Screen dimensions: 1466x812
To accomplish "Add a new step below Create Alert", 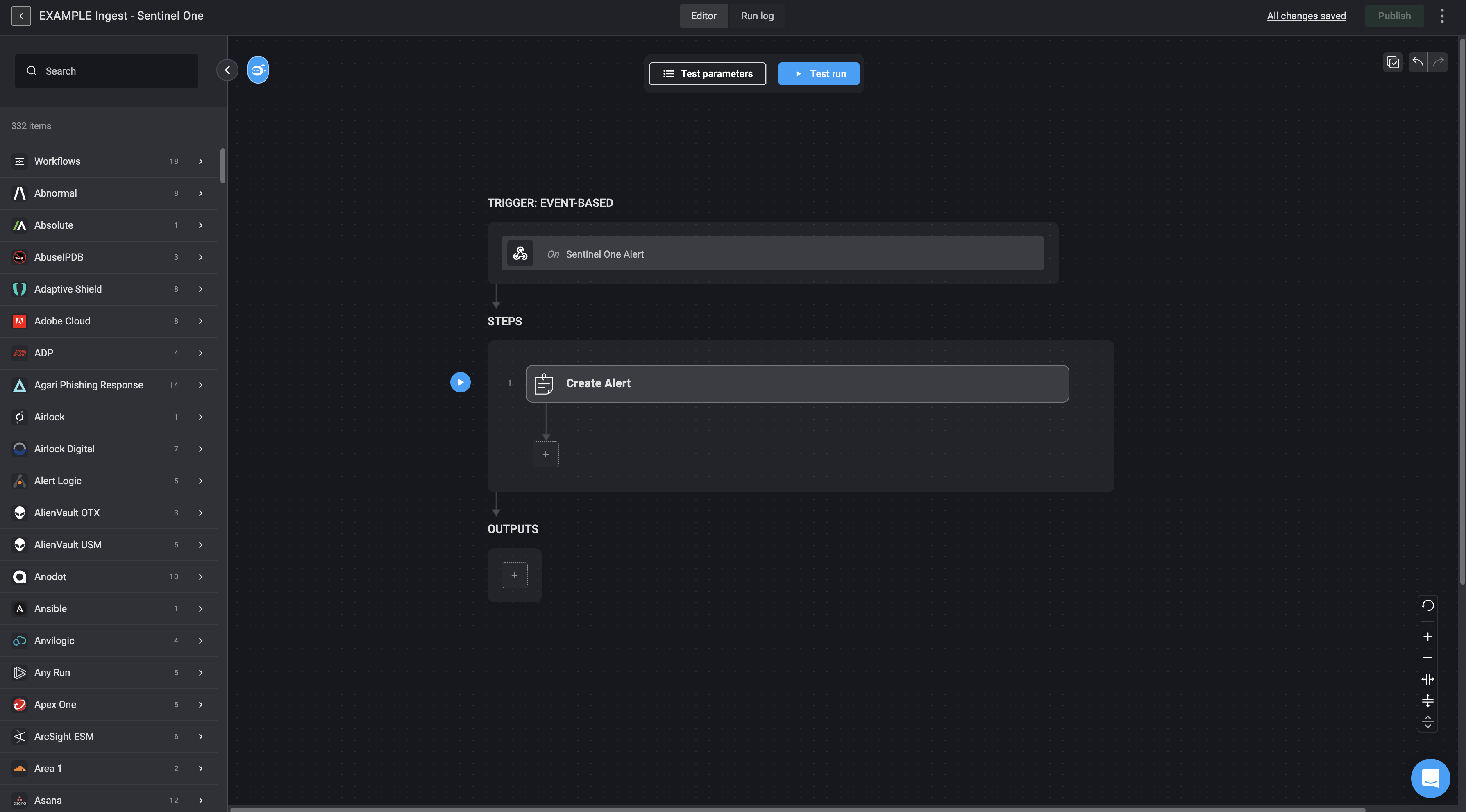I will (x=545, y=454).
